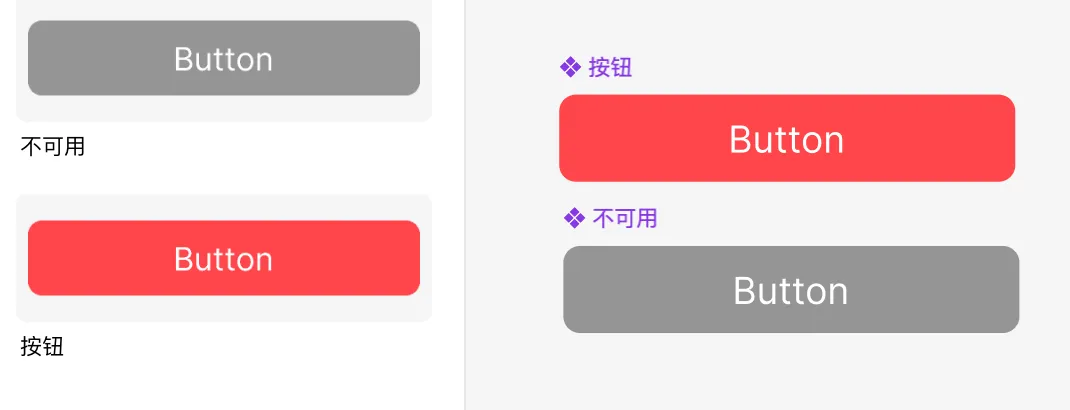Click the purple component icon beside 不可用

[574, 218]
